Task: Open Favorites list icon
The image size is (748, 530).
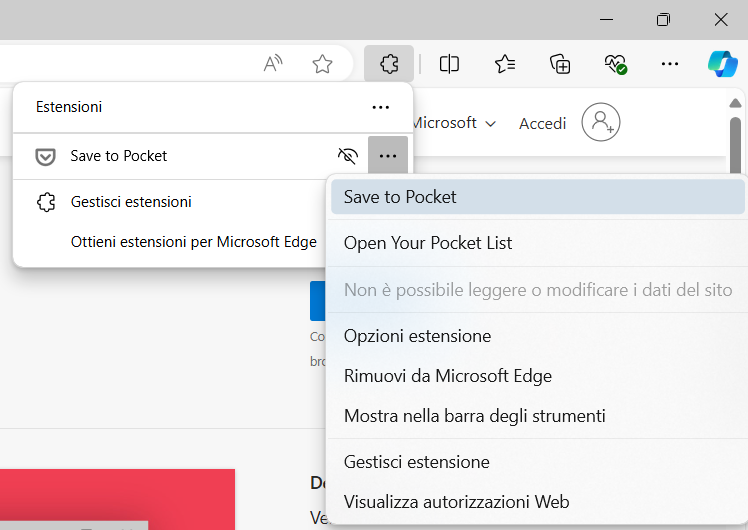Action: coord(505,63)
